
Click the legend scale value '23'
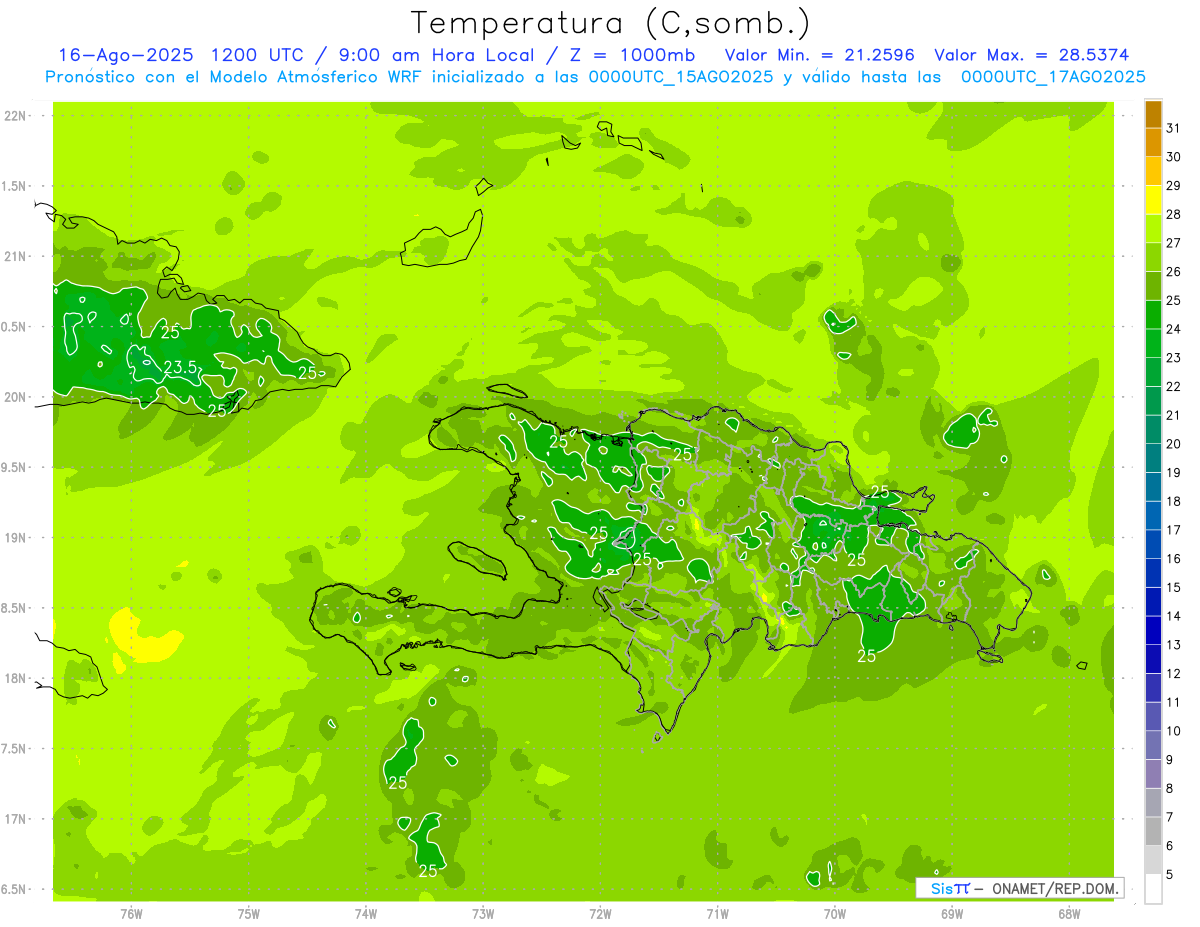tap(1173, 358)
